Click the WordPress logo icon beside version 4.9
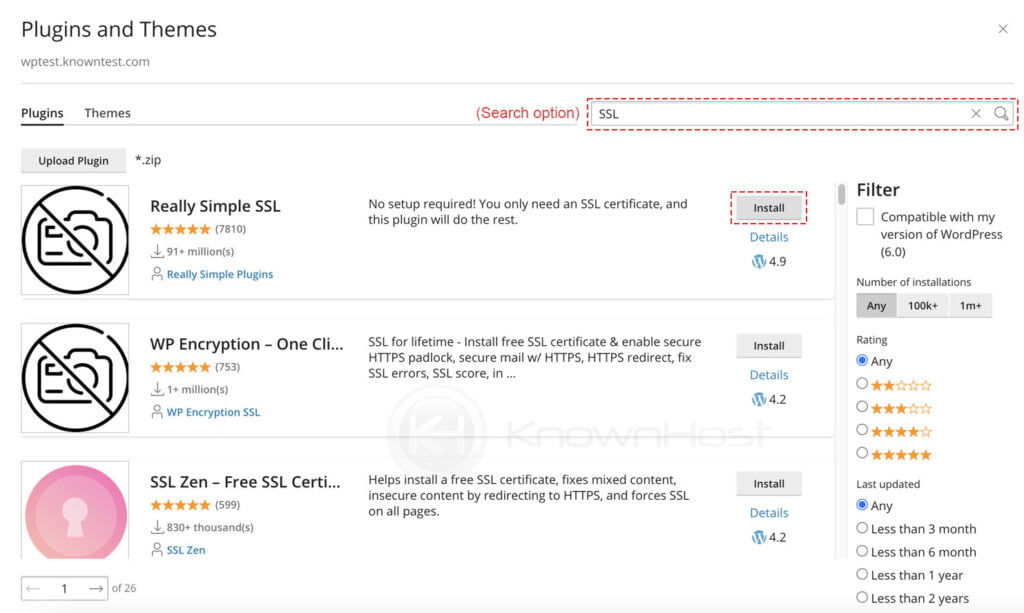Viewport: 1024px width, 613px height. click(758, 262)
